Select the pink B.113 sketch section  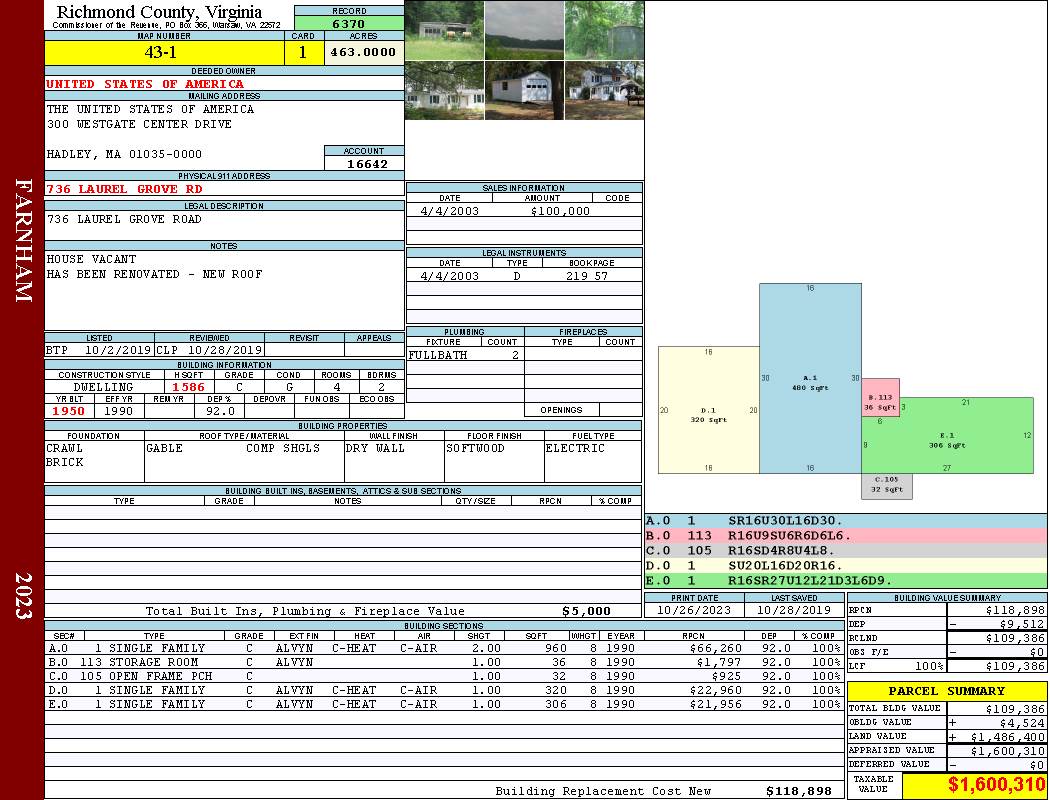point(882,398)
